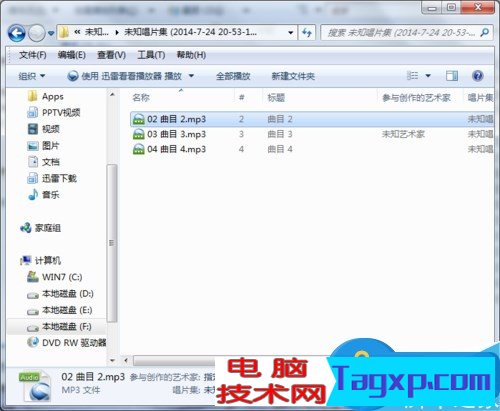
Task: Click 未知艺术家 cell in row 3
Action: (403, 134)
